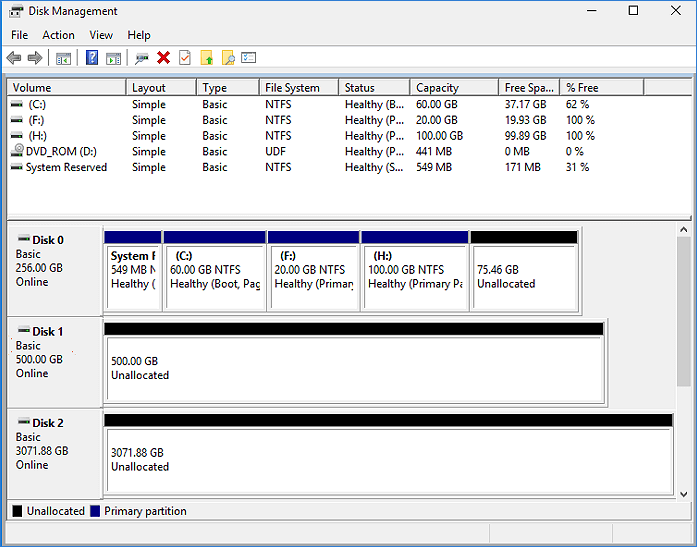Click the Properties checkmark page icon
Viewport: 697px width, 547px height.
click(185, 58)
